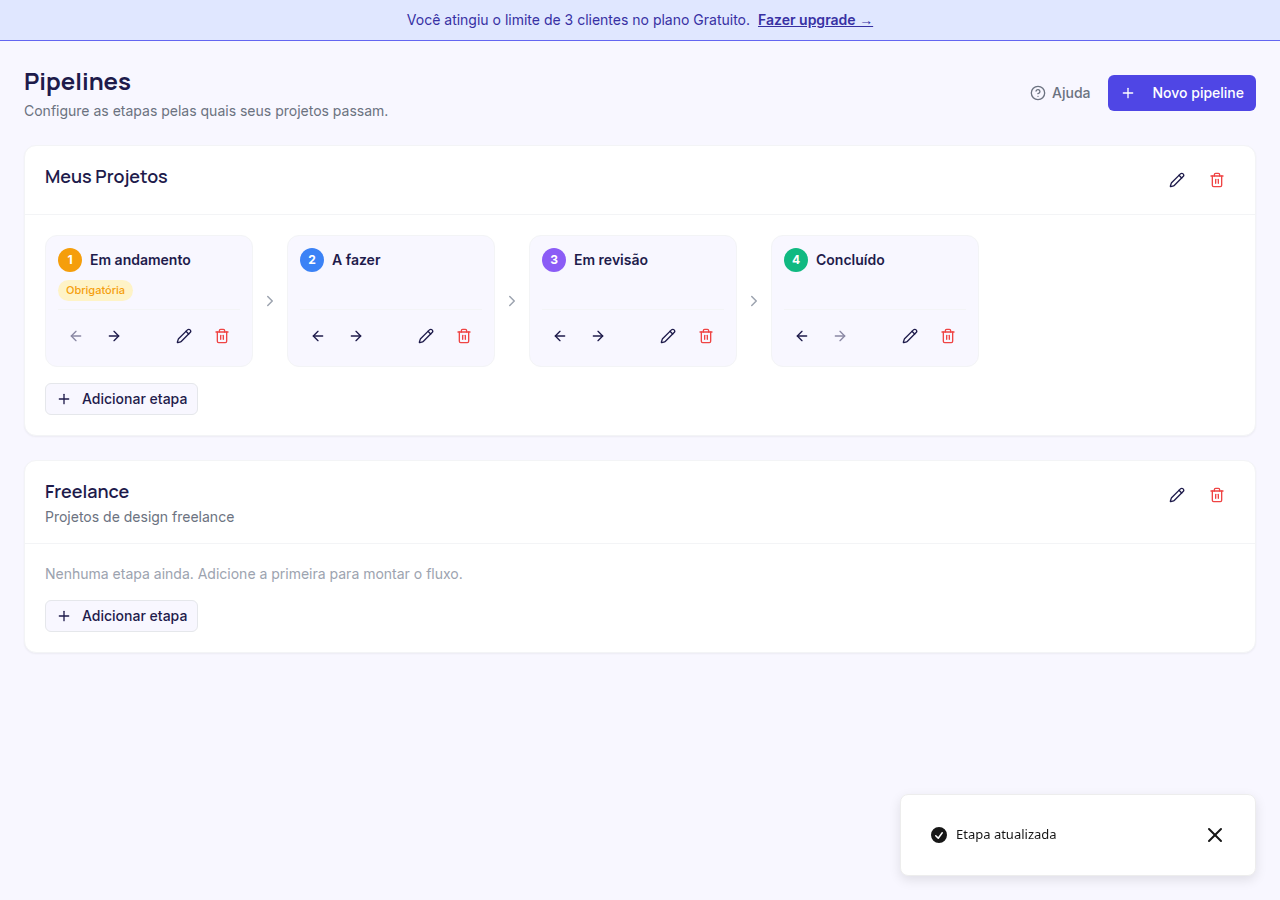Move Em andamento stage right arrow
Image resolution: width=1280 pixels, height=900 pixels.
[x=114, y=336]
